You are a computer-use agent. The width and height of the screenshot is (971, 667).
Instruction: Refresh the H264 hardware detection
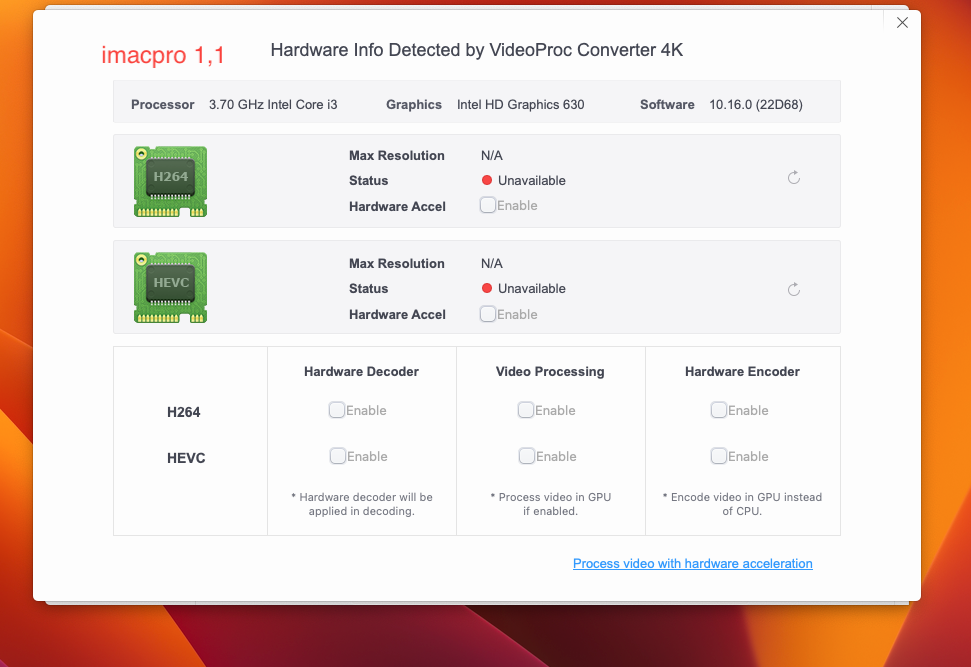pos(794,178)
